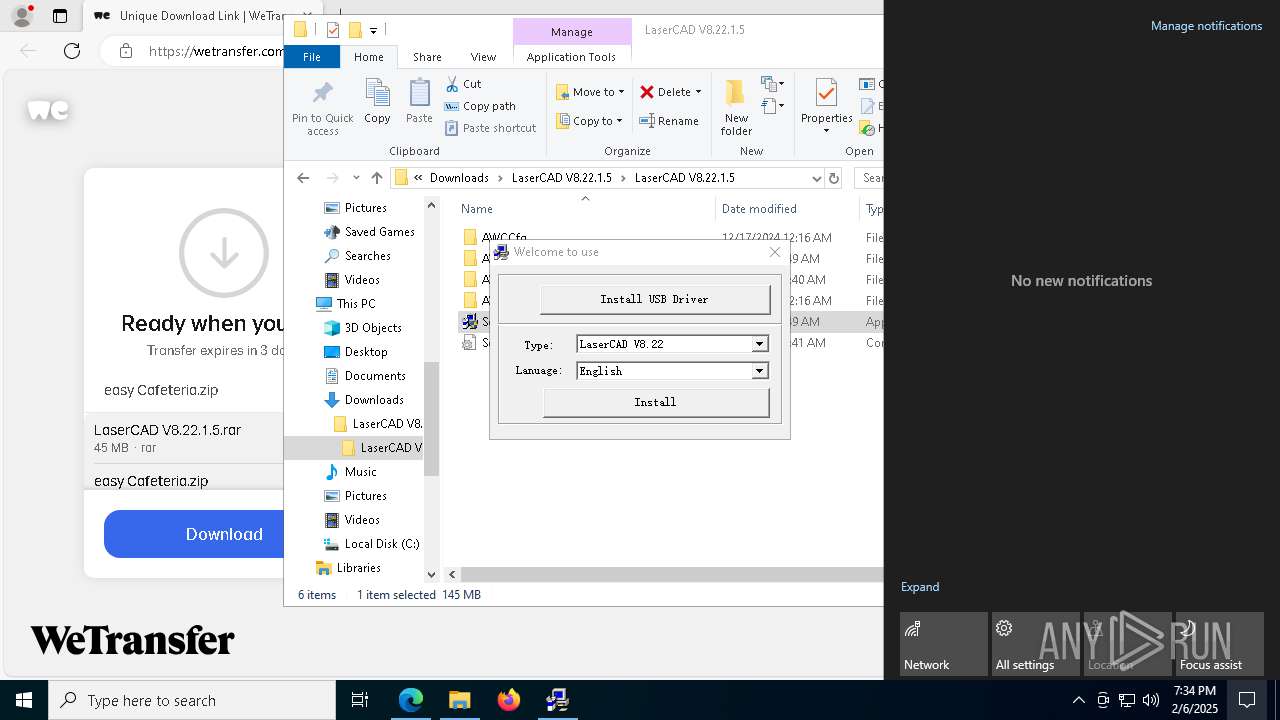Select Documents in navigation pane
Viewport: 1280px width, 720px height.
pos(364,376)
